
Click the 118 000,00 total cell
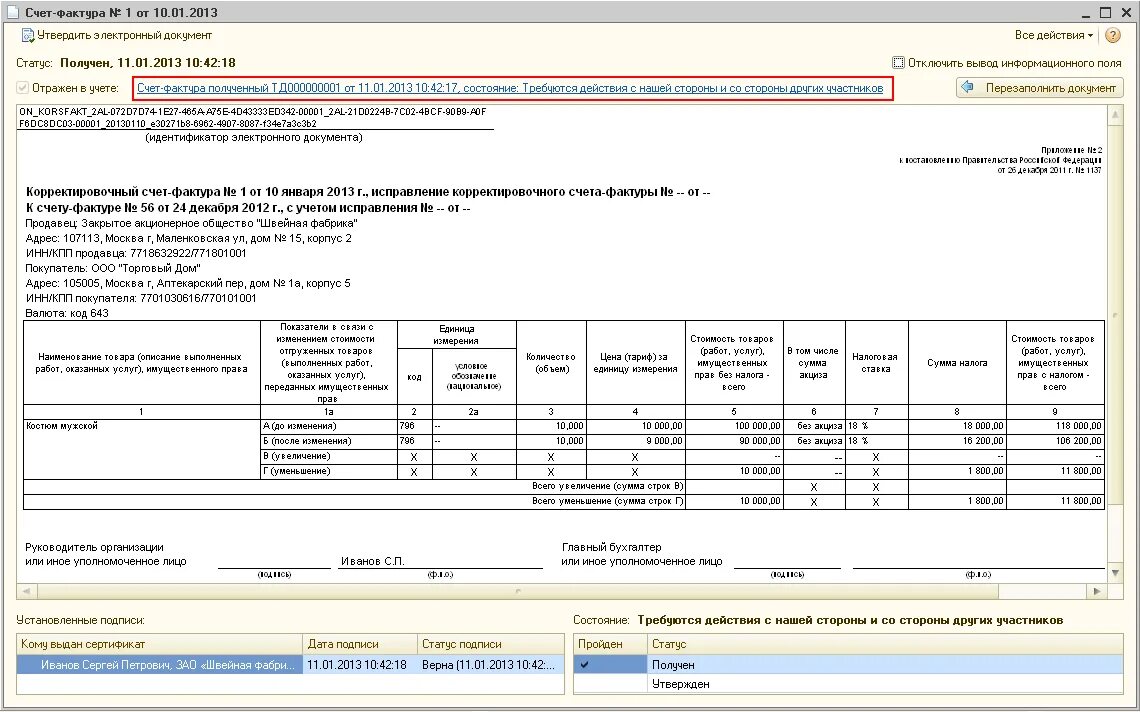(x=1055, y=426)
